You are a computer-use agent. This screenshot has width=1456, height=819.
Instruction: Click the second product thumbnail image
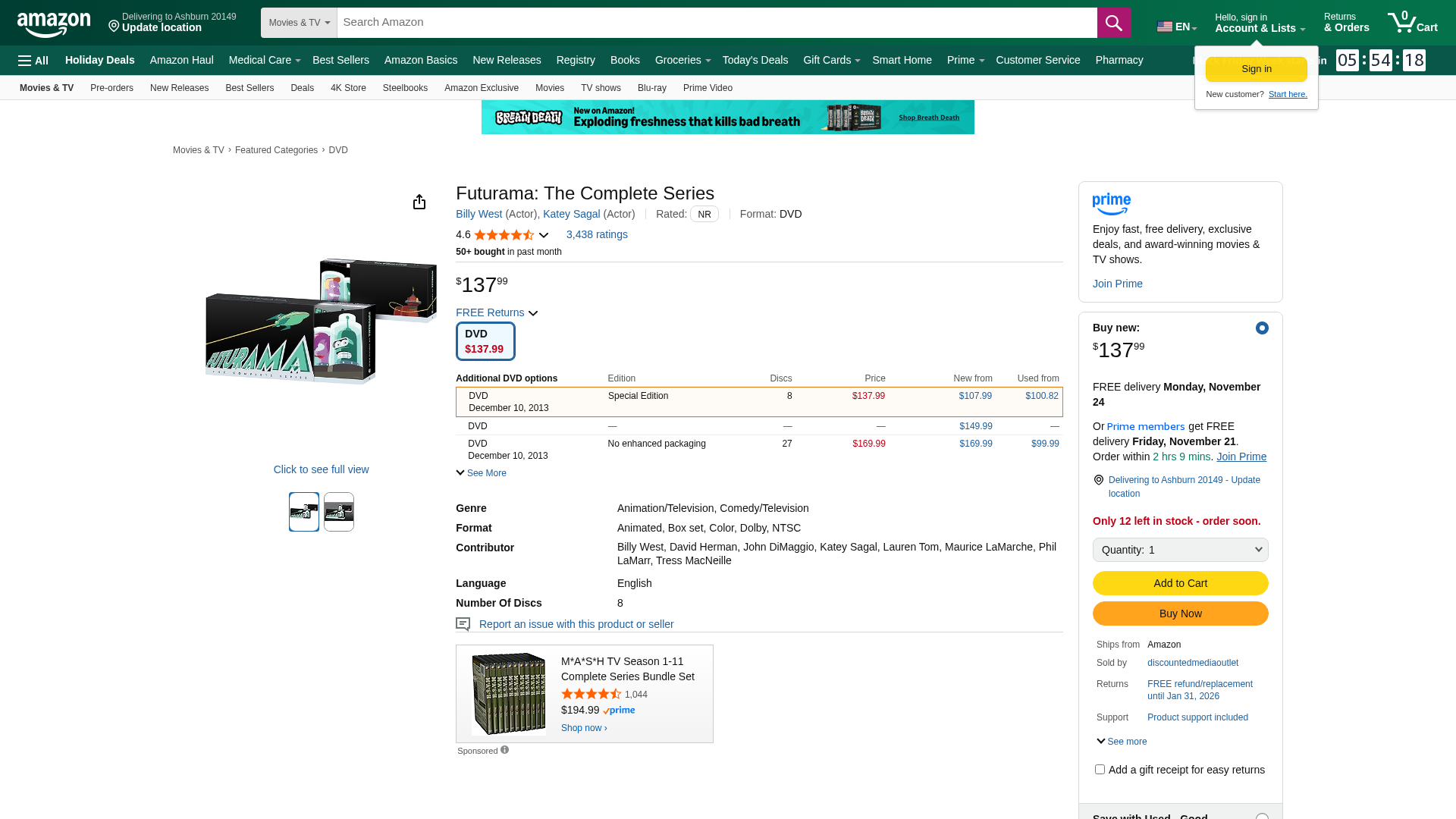tap(339, 512)
